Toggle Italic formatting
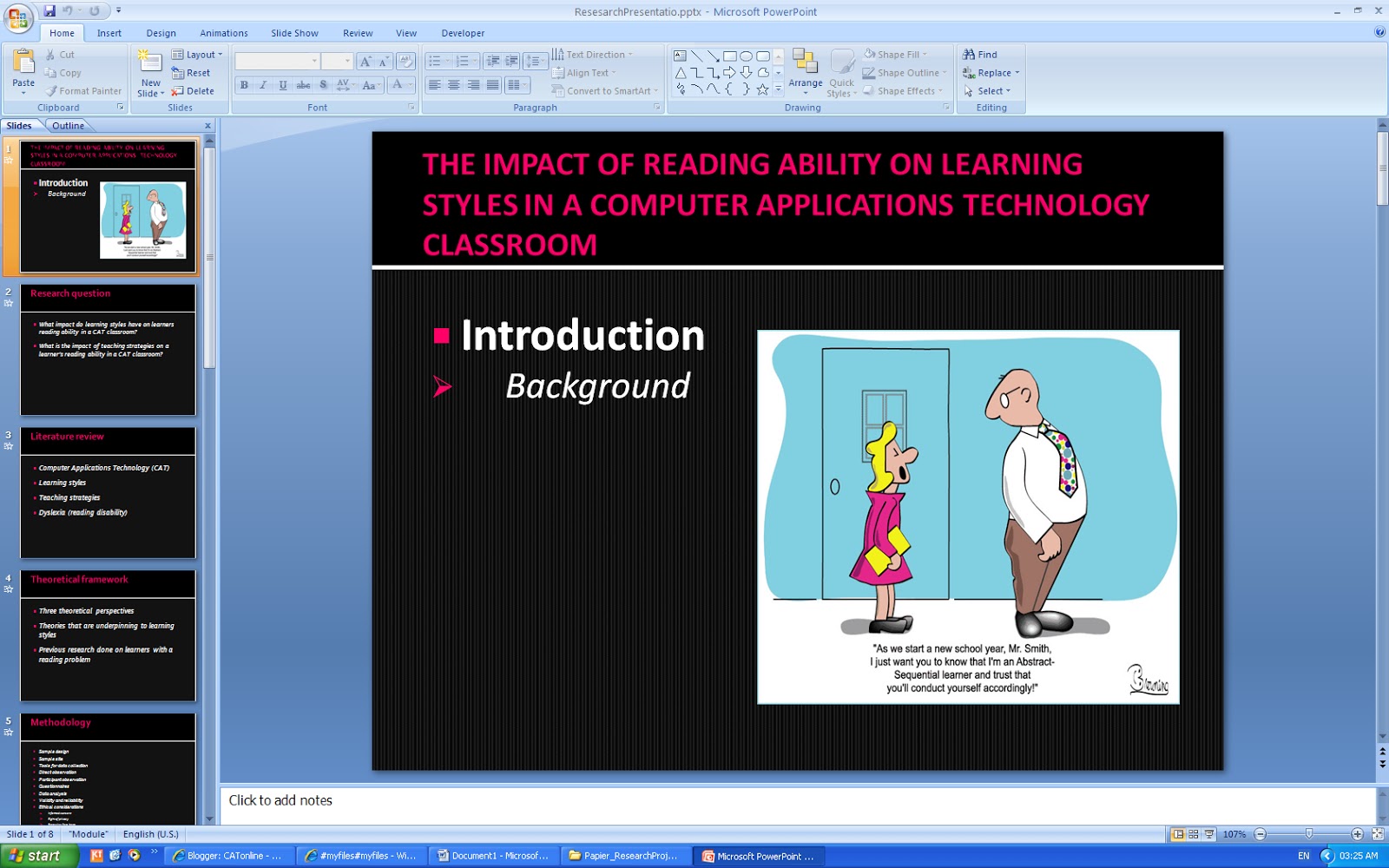The width and height of the screenshot is (1389, 868). pos(264,85)
